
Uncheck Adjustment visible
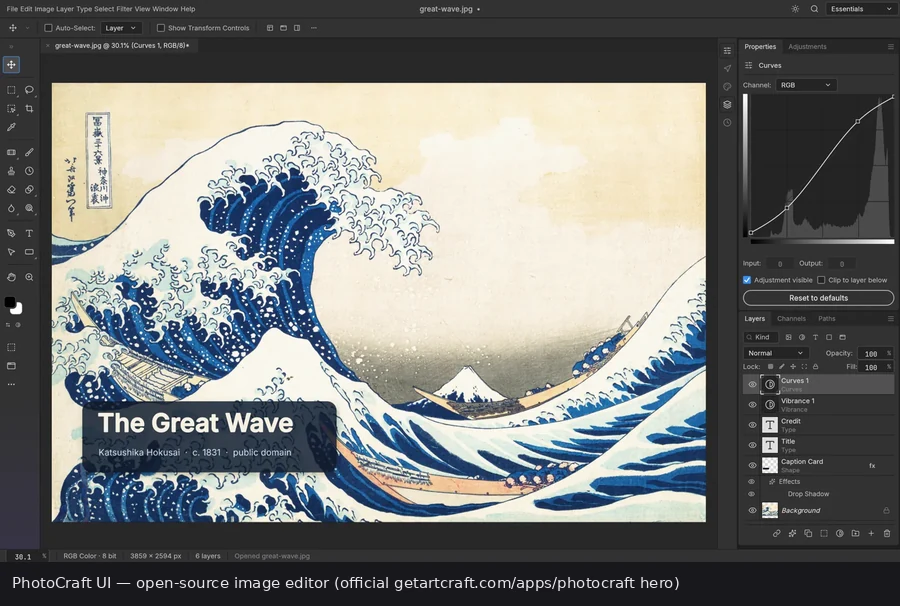point(747,280)
